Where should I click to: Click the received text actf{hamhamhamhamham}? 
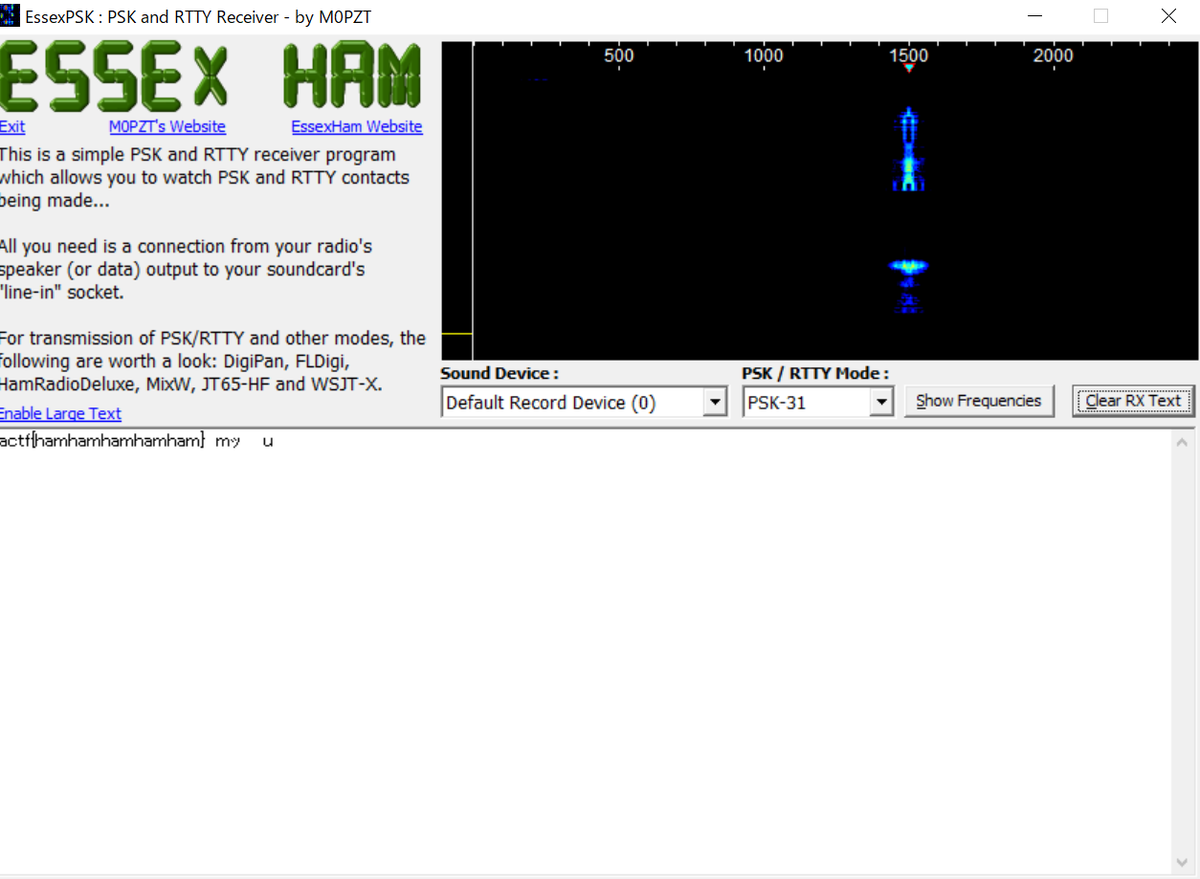[103, 441]
